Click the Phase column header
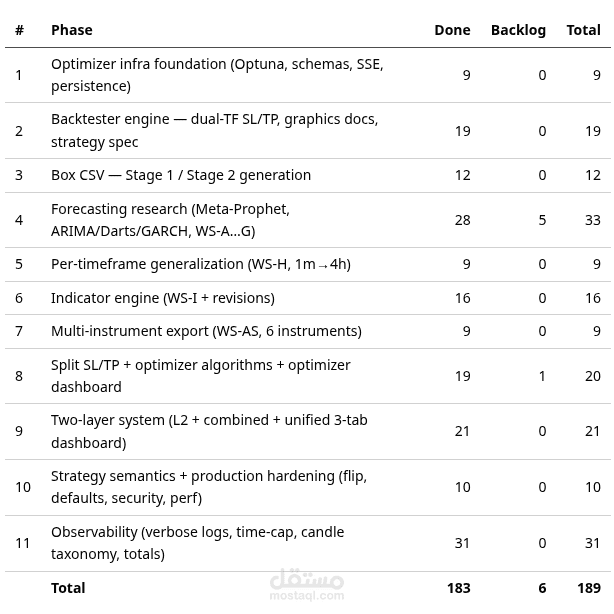 click(x=72, y=30)
